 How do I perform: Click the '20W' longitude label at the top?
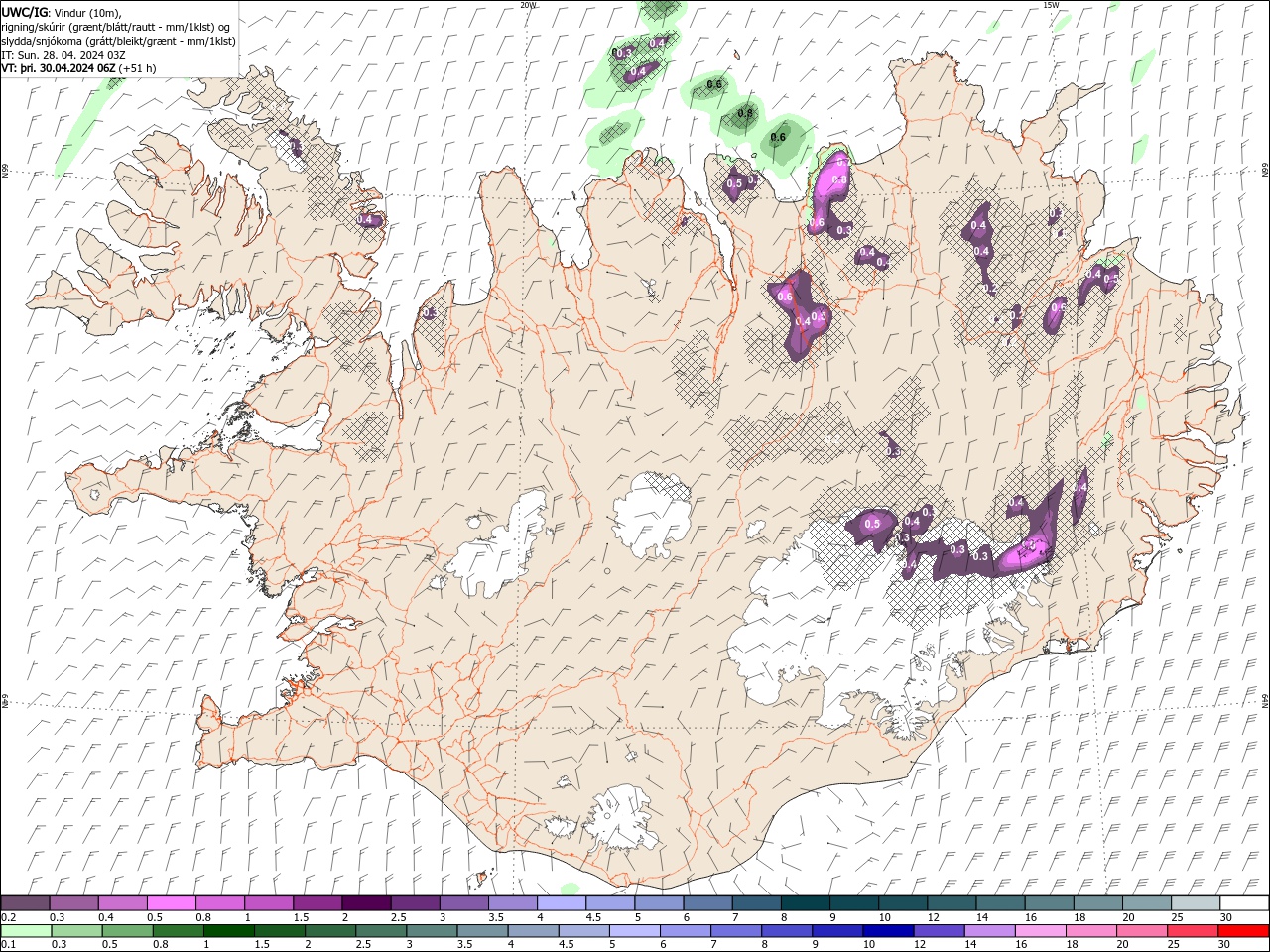527,5
